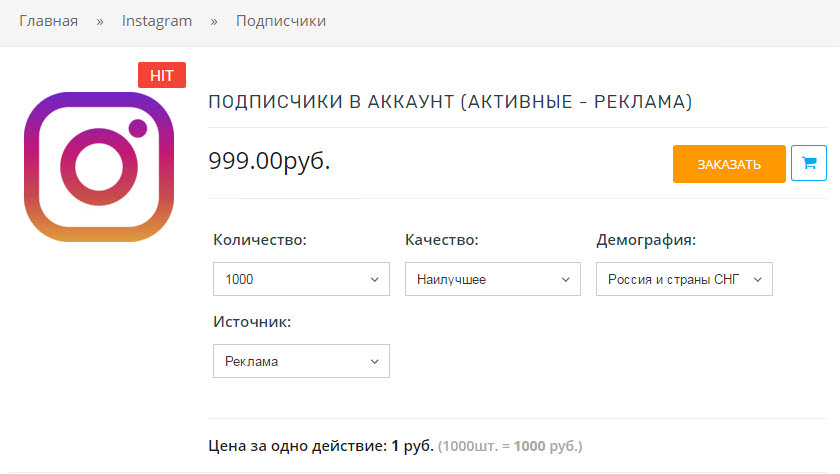Click the 999.00руб. price text
840x474 pixels.
(269, 161)
